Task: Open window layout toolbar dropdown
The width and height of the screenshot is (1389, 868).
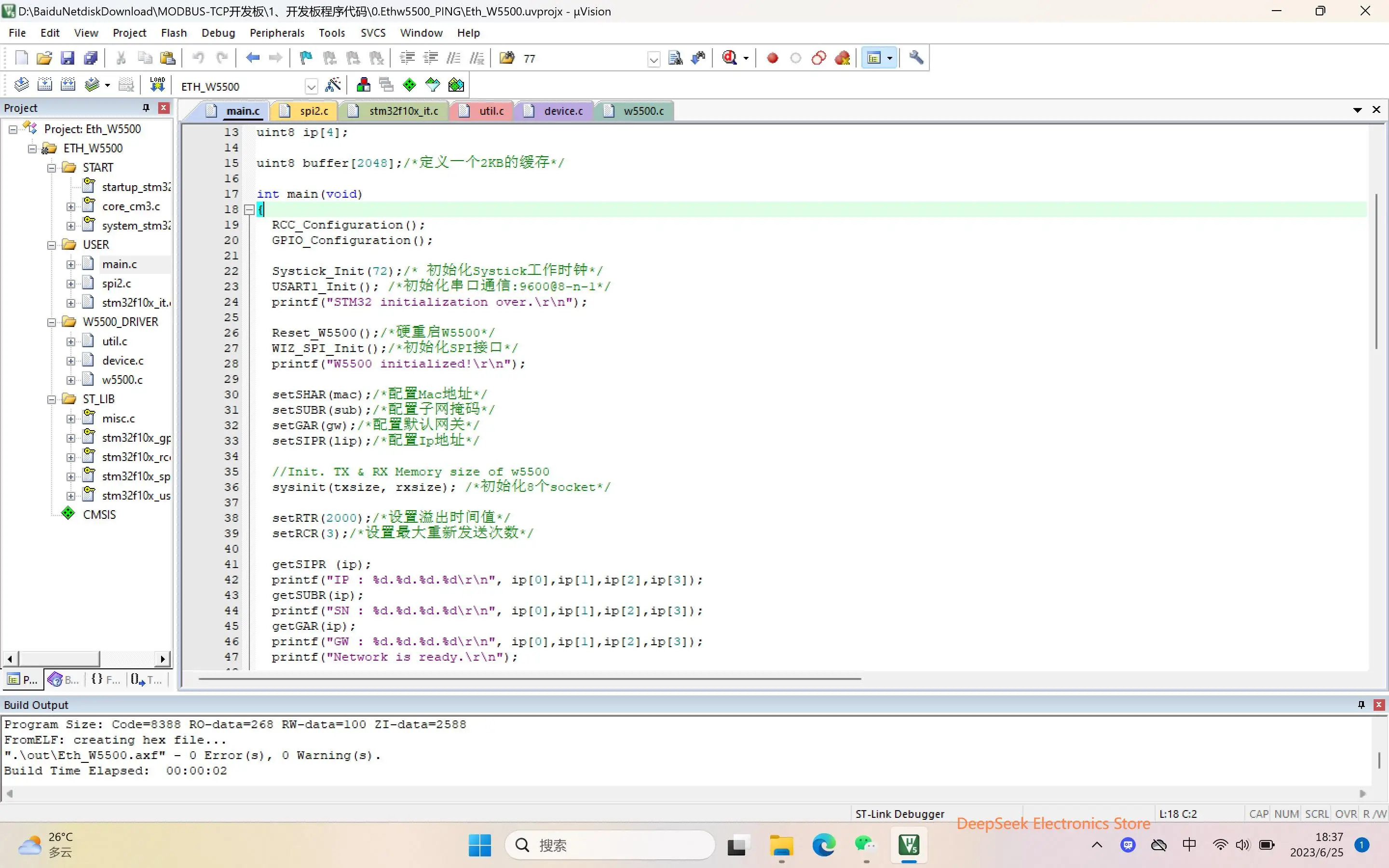Action: (x=890, y=58)
